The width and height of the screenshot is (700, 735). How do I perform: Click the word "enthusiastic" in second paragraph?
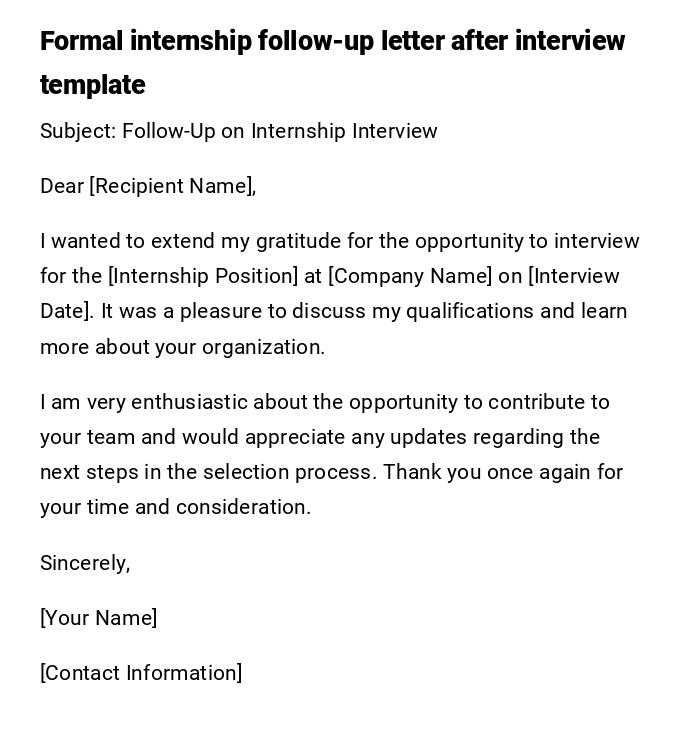(189, 402)
